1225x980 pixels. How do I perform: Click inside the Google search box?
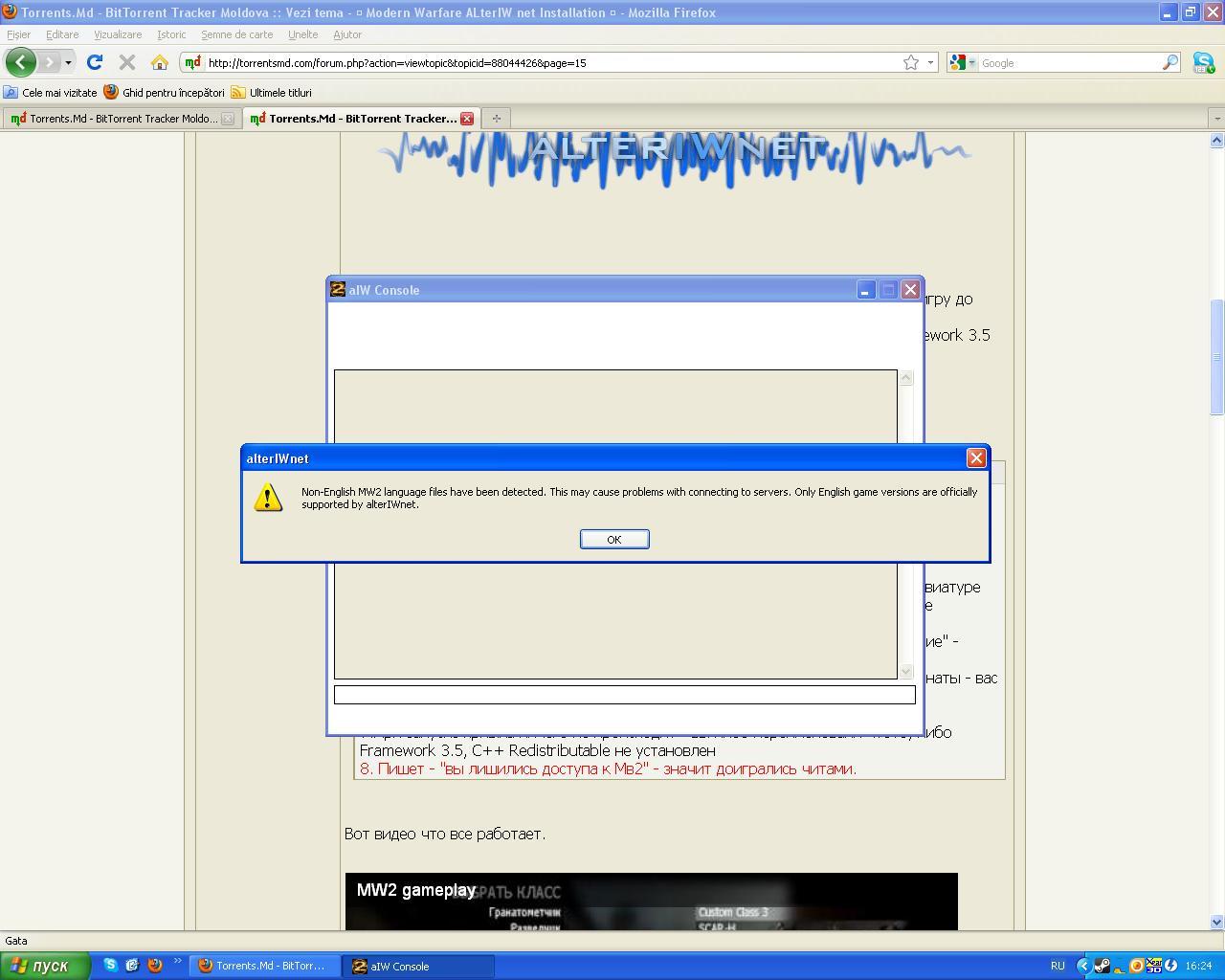[x=1069, y=63]
